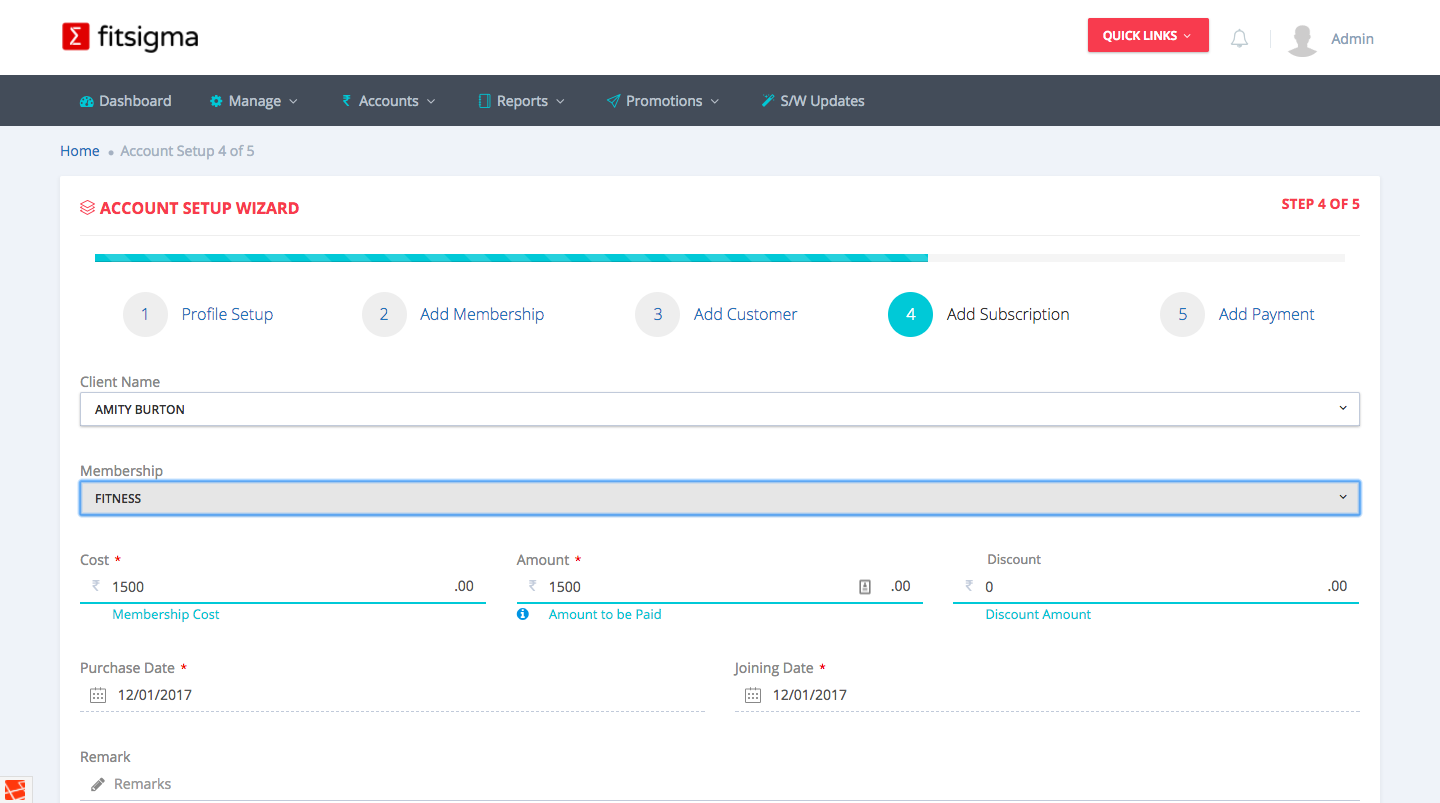Open the Manage menu
Screen dimensions: 1440x803
254,101
